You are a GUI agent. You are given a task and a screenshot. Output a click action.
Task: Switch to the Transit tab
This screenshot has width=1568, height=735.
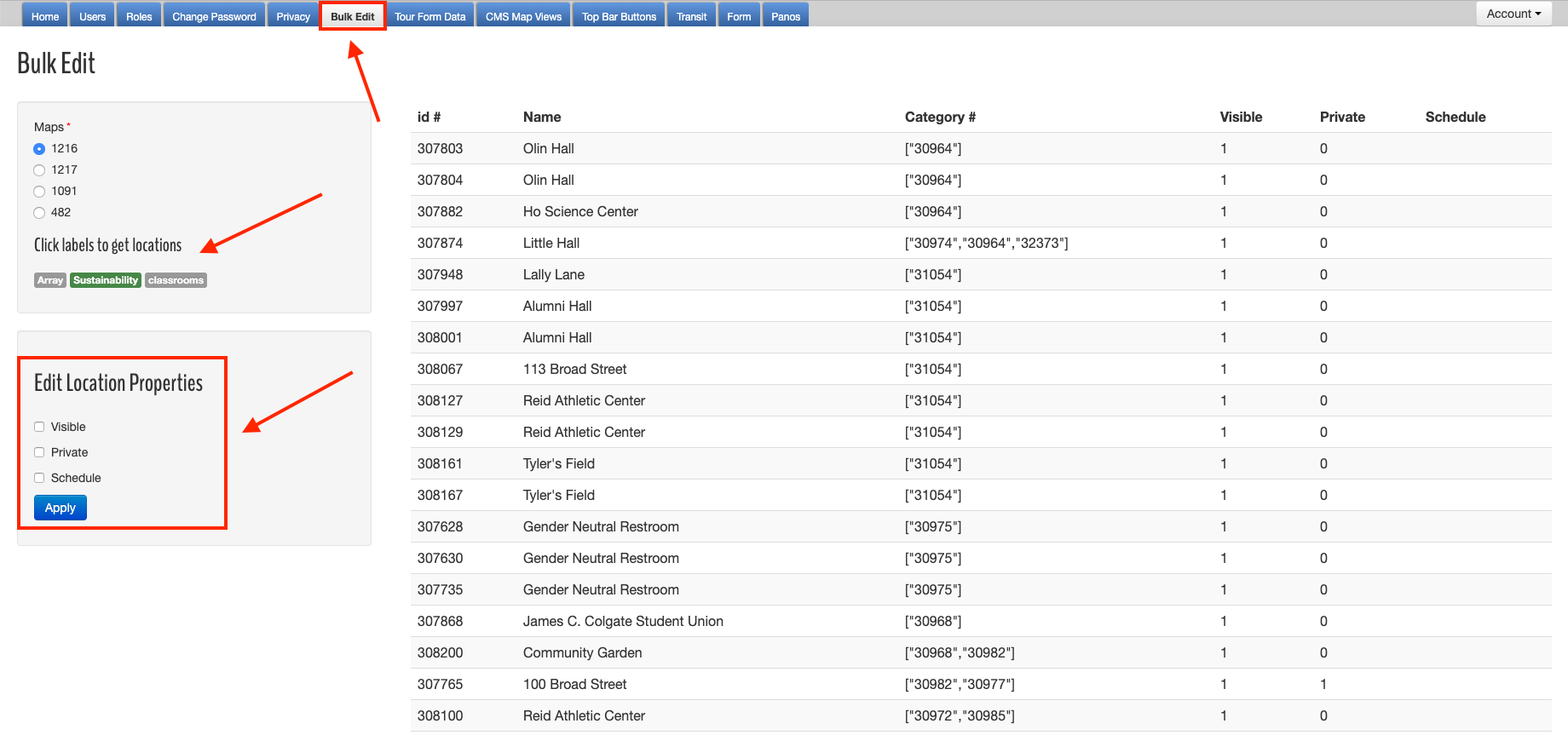(x=692, y=16)
